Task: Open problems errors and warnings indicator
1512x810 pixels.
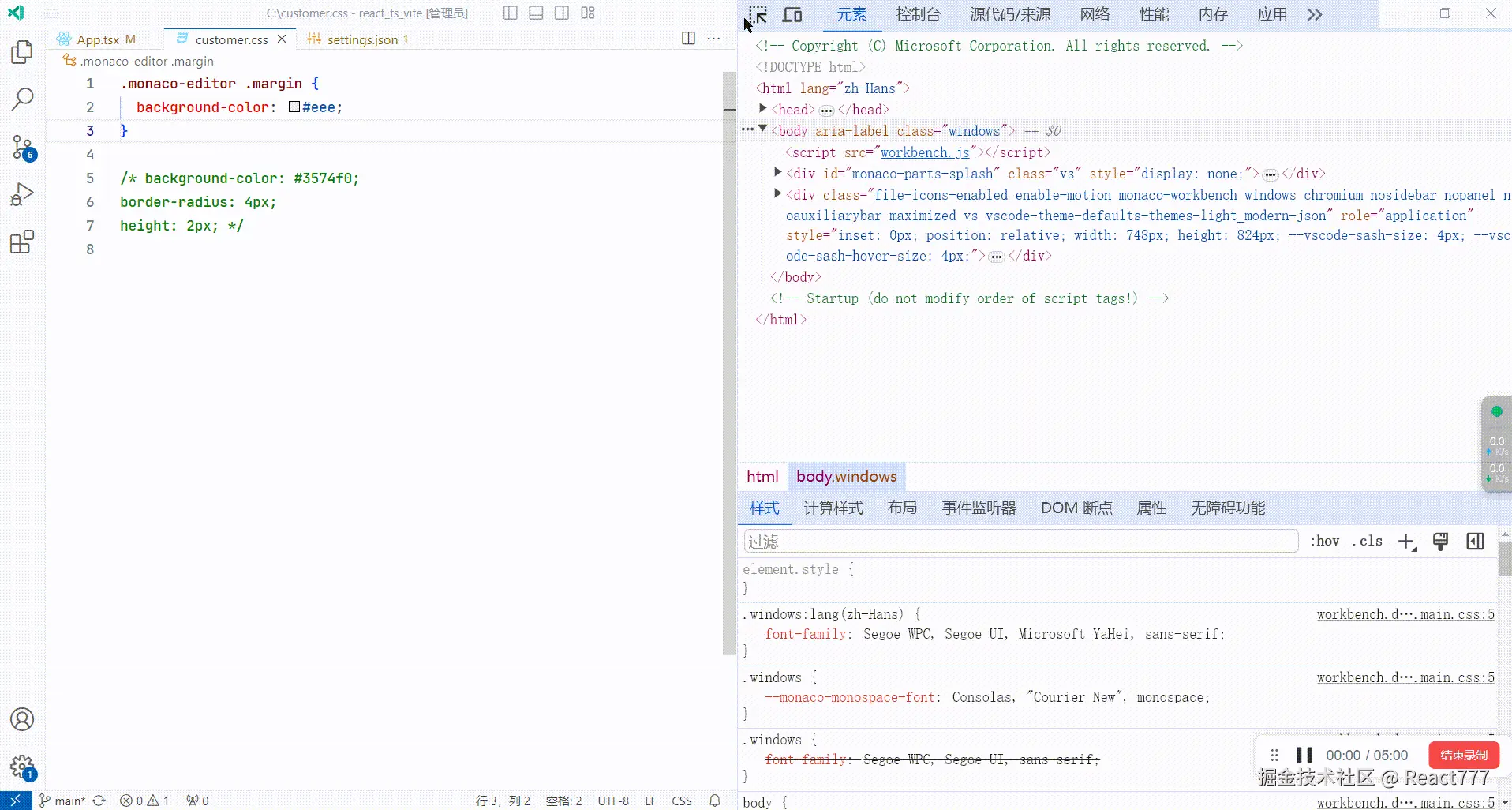Action: [144, 801]
